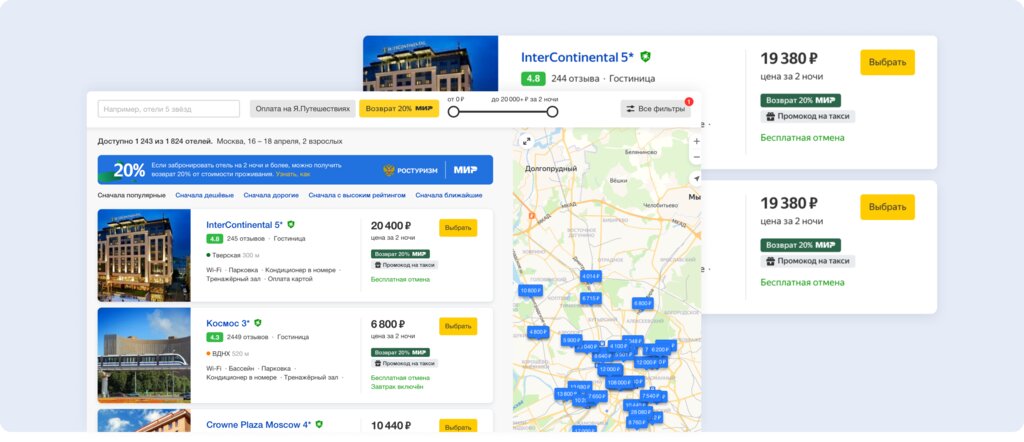This screenshot has height=442, width=1024.
Task: Sort by Сначала дорогие
Action: (271, 195)
